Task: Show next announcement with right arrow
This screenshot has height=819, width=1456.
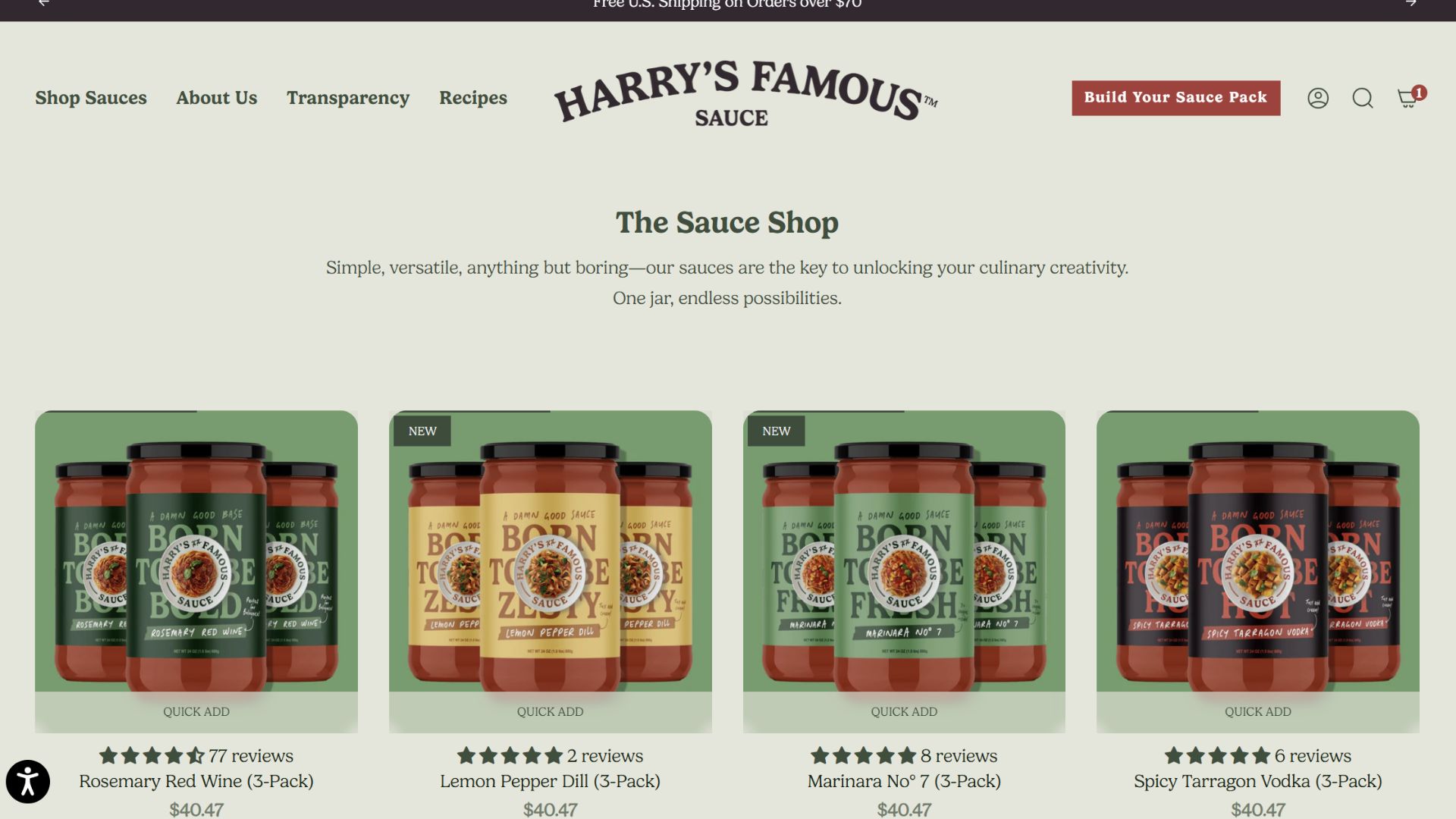Action: (1410, 3)
